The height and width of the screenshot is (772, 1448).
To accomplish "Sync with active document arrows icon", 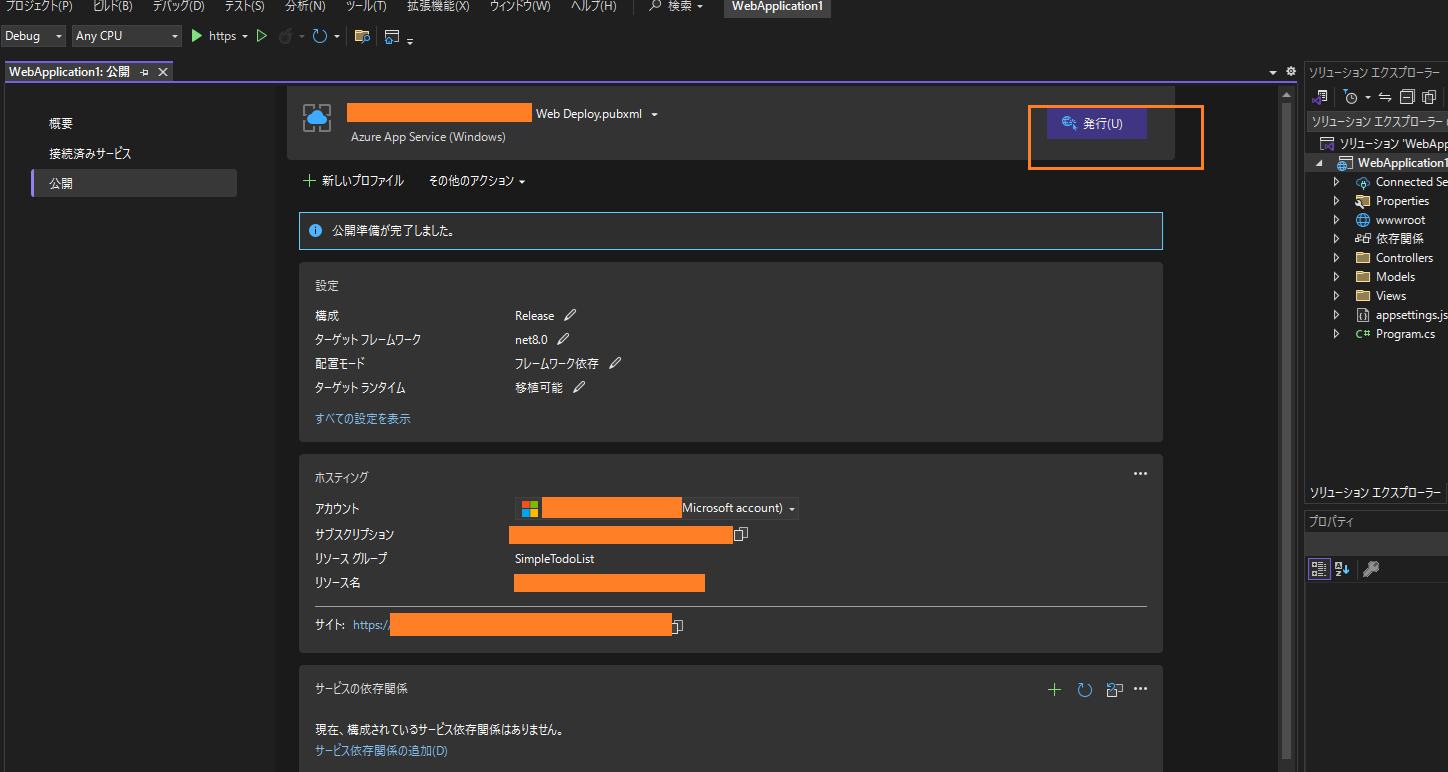I will (x=1385, y=97).
